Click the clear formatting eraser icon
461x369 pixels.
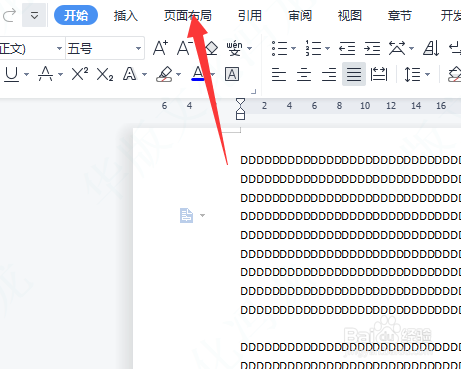[211, 48]
